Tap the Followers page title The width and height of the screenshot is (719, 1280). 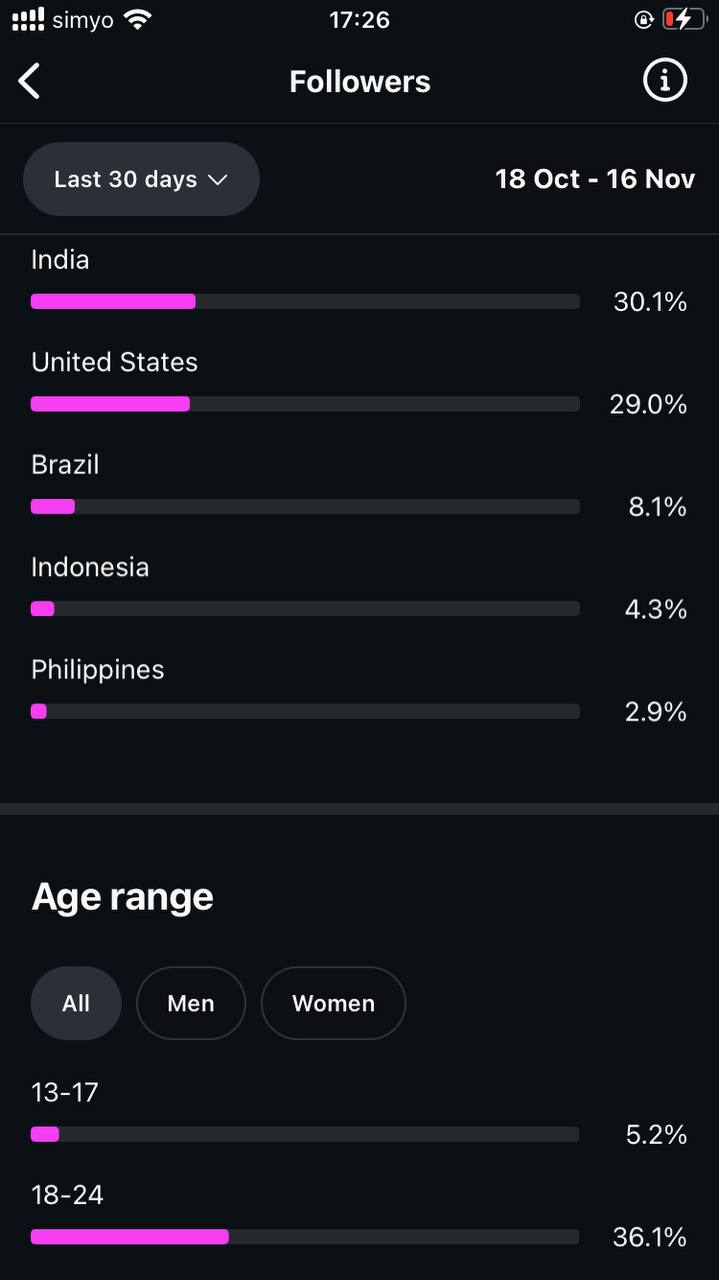360,81
